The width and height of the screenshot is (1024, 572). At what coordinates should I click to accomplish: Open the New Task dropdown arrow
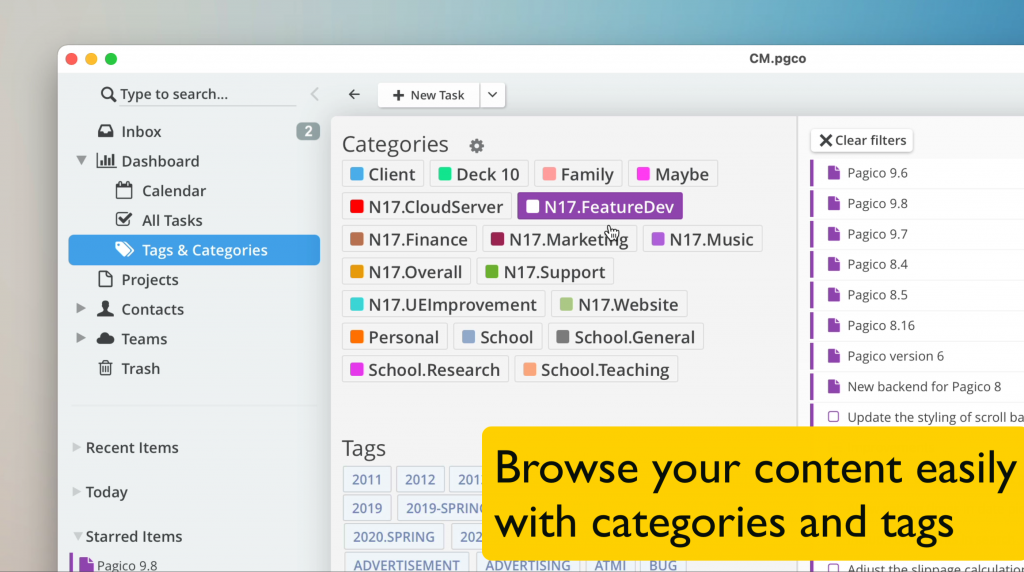pyautogui.click(x=492, y=95)
